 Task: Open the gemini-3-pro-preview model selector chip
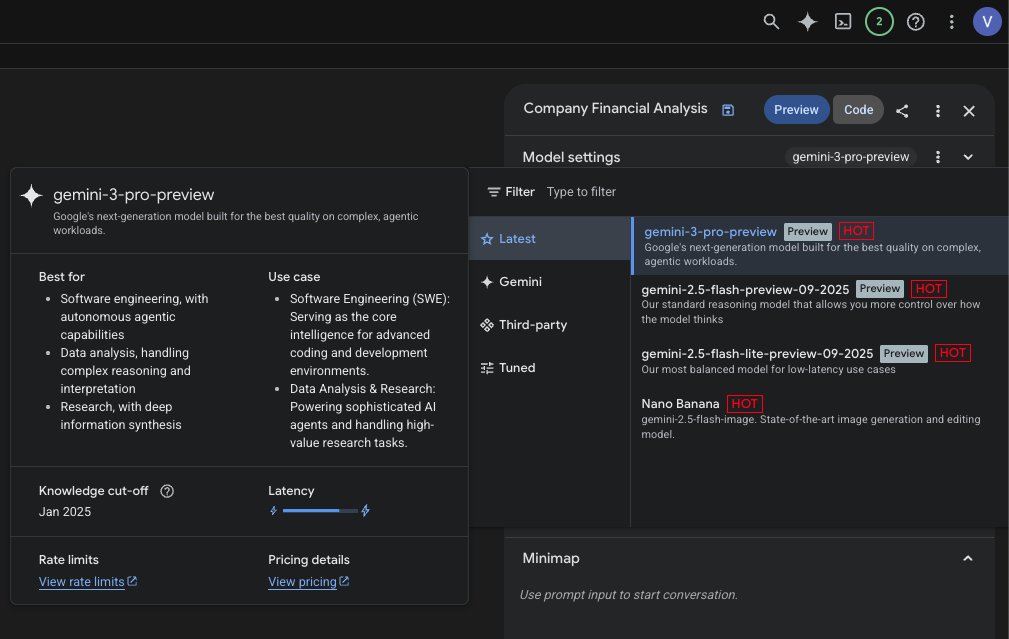pos(850,157)
